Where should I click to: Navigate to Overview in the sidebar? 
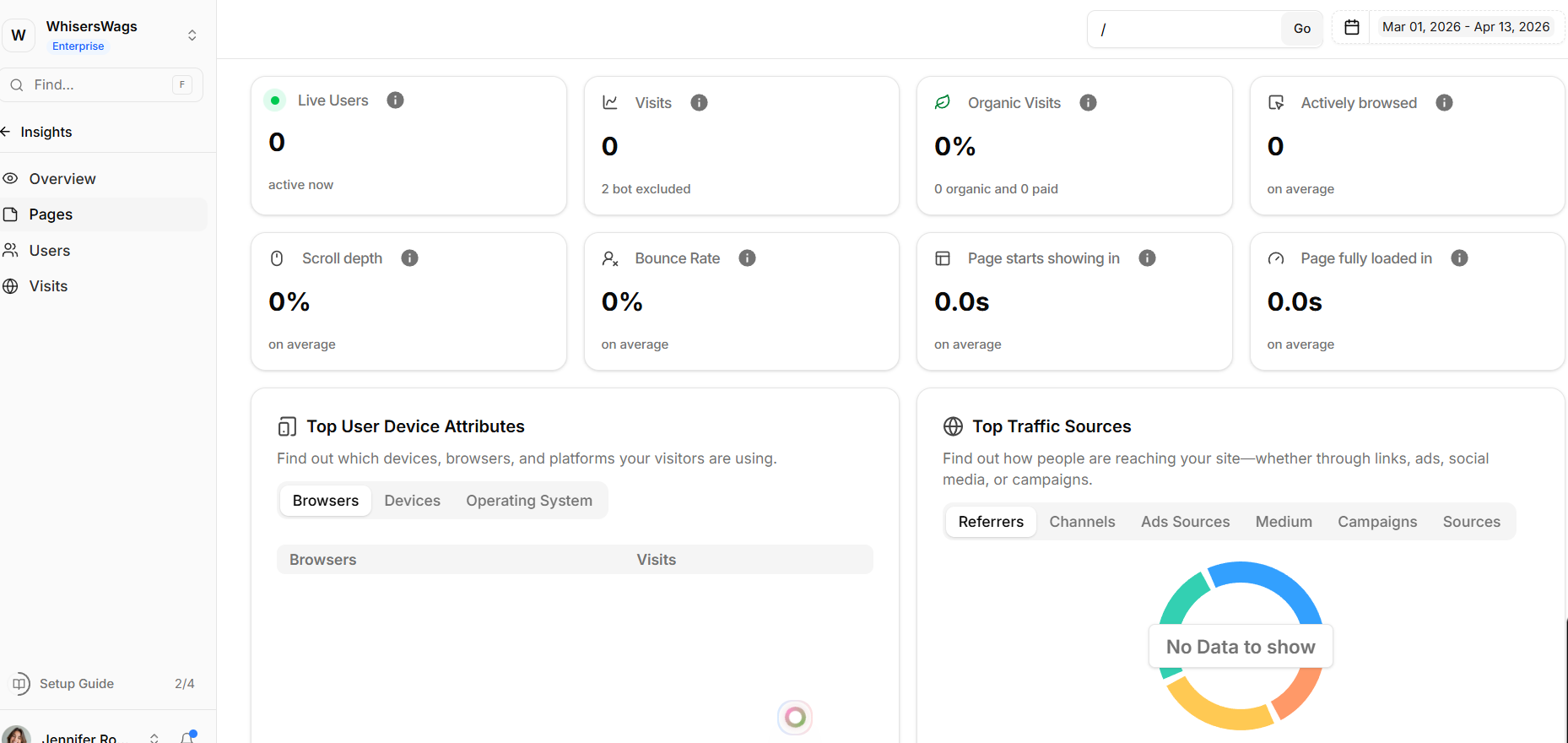[62, 179]
